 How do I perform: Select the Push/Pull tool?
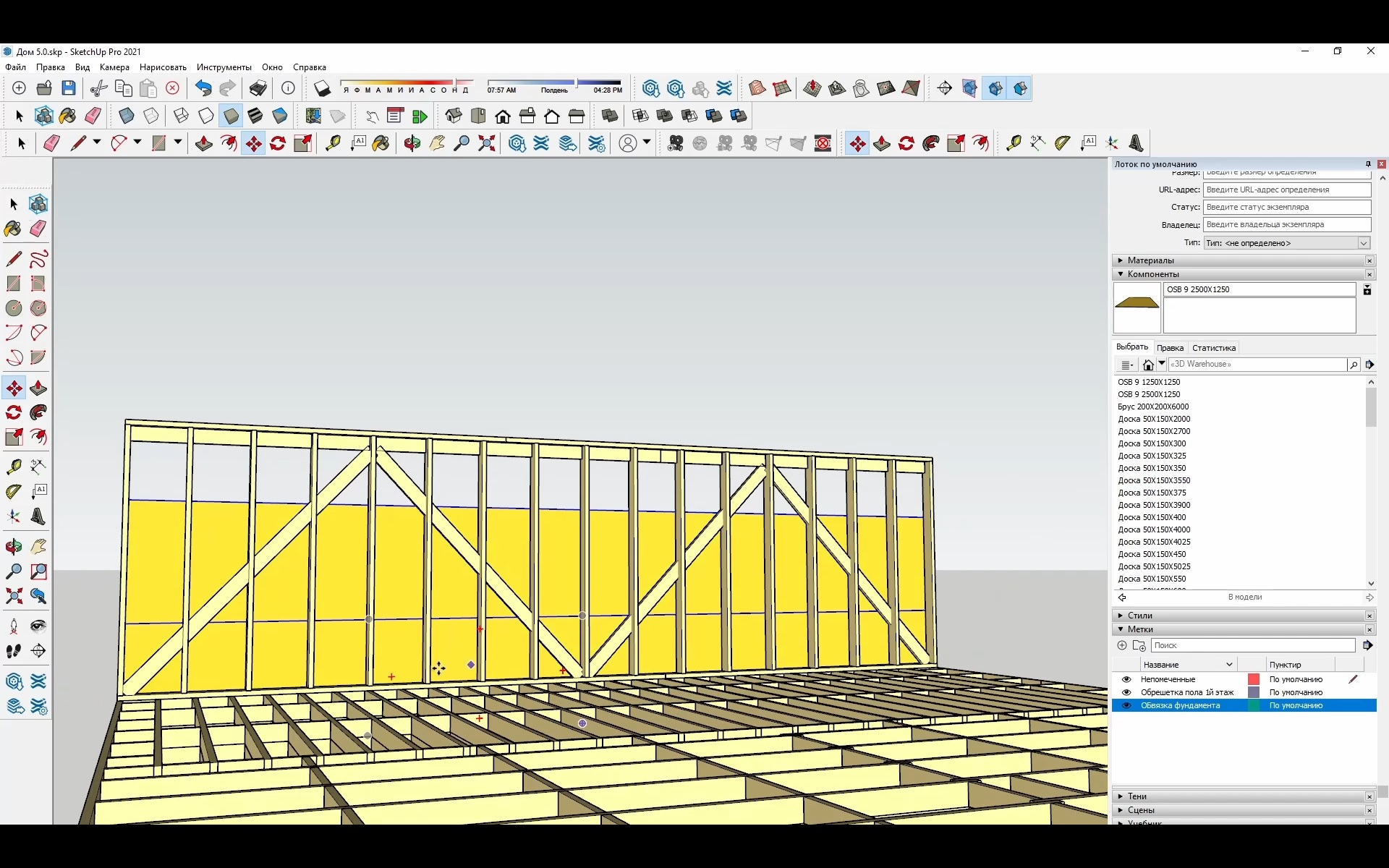click(x=203, y=143)
